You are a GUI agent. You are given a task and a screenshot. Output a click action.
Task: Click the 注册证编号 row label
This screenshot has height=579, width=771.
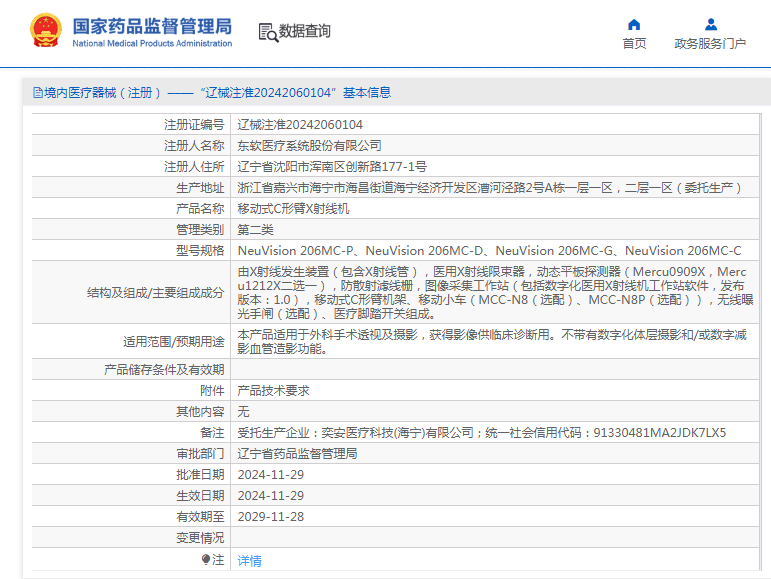coord(194,125)
